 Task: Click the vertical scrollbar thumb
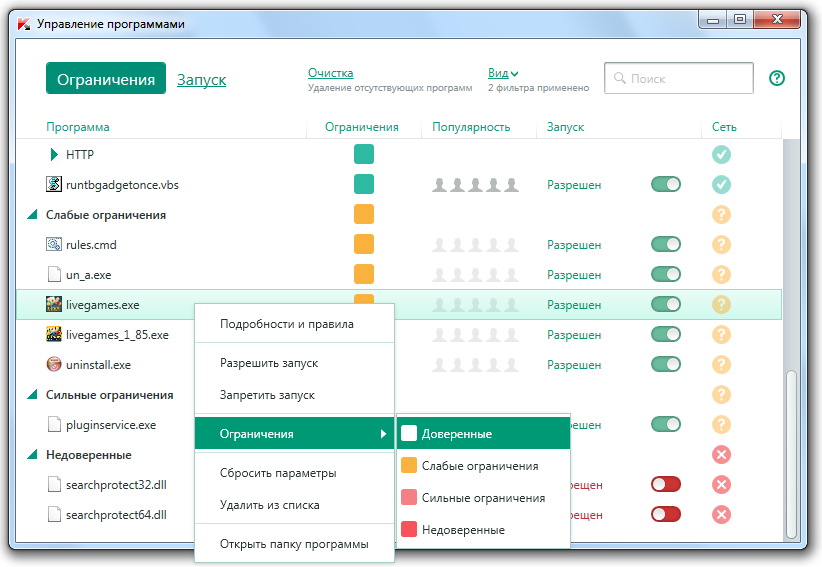click(x=791, y=455)
